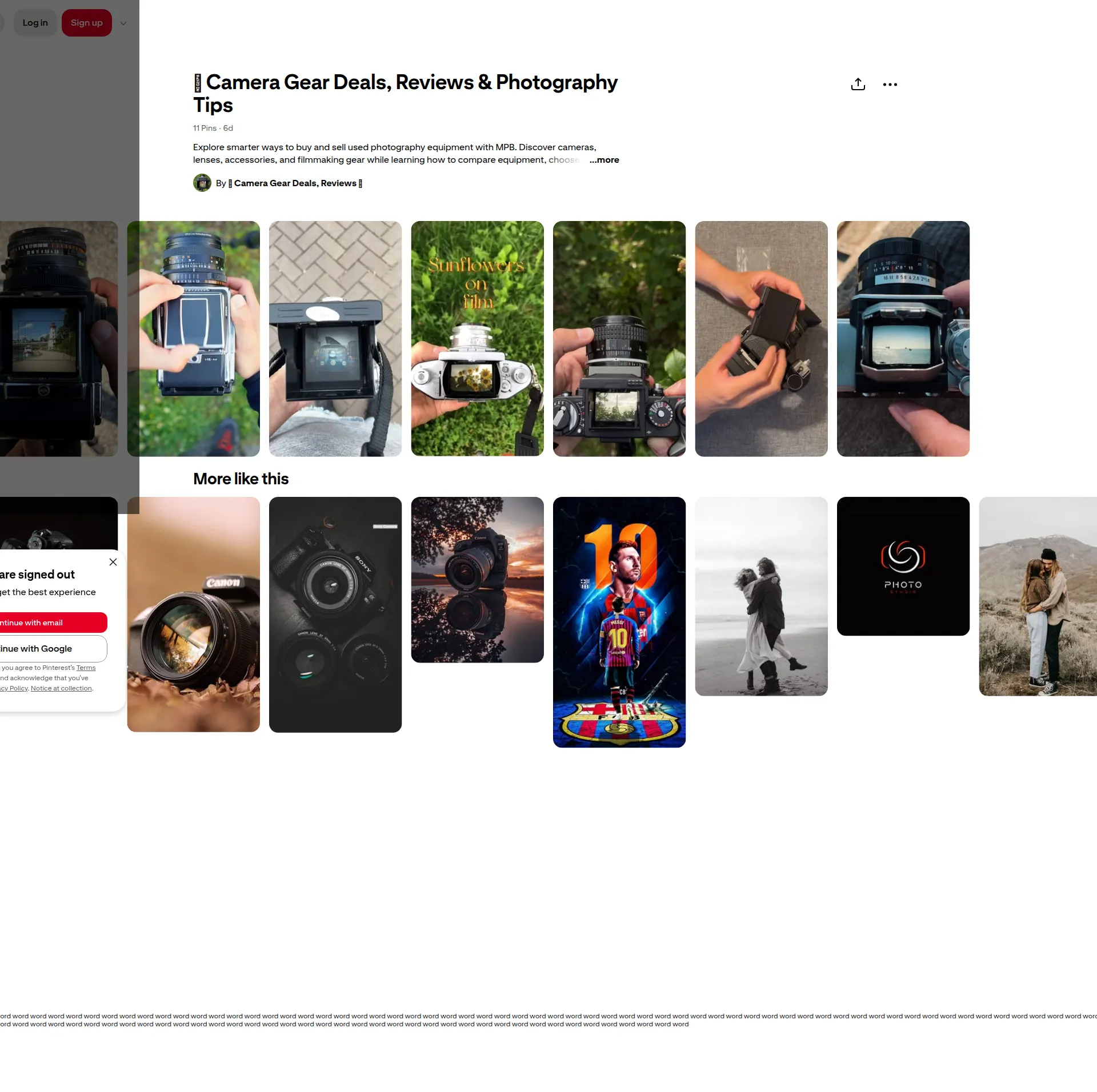Continue with Google button
This screenshot has width=1097, height=1092.
tap(53, 649)
